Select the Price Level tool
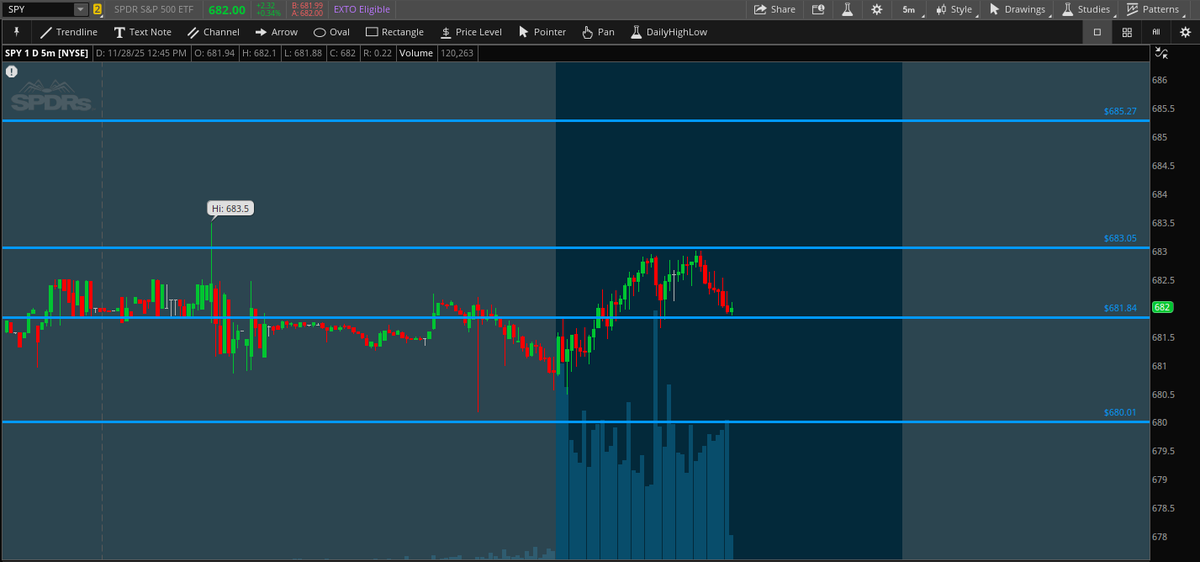This screenshot has height=562, width=1200. [470, 32]
